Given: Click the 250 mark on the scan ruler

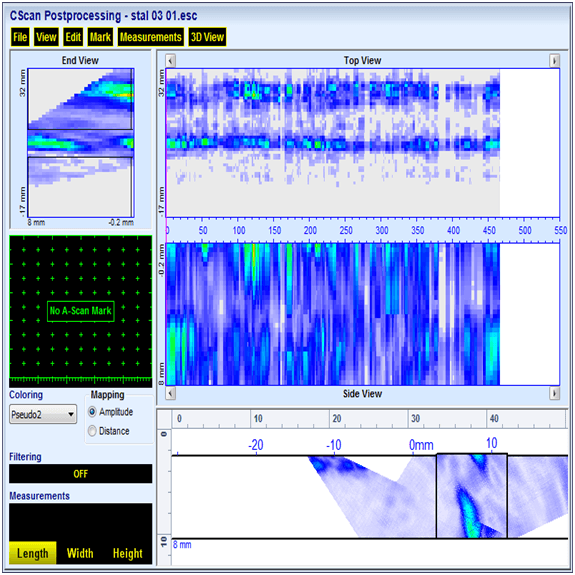Looking at the screenshot, I should tap(346, 230).
